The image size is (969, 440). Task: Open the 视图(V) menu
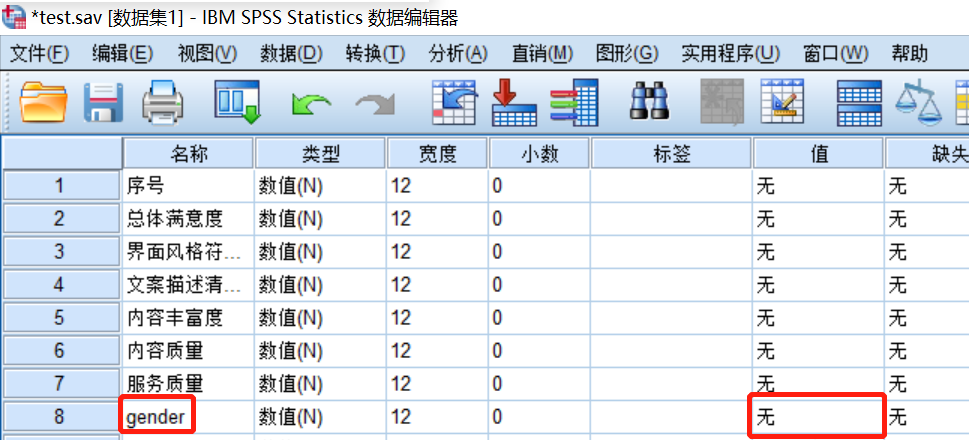tap(207, 54)
